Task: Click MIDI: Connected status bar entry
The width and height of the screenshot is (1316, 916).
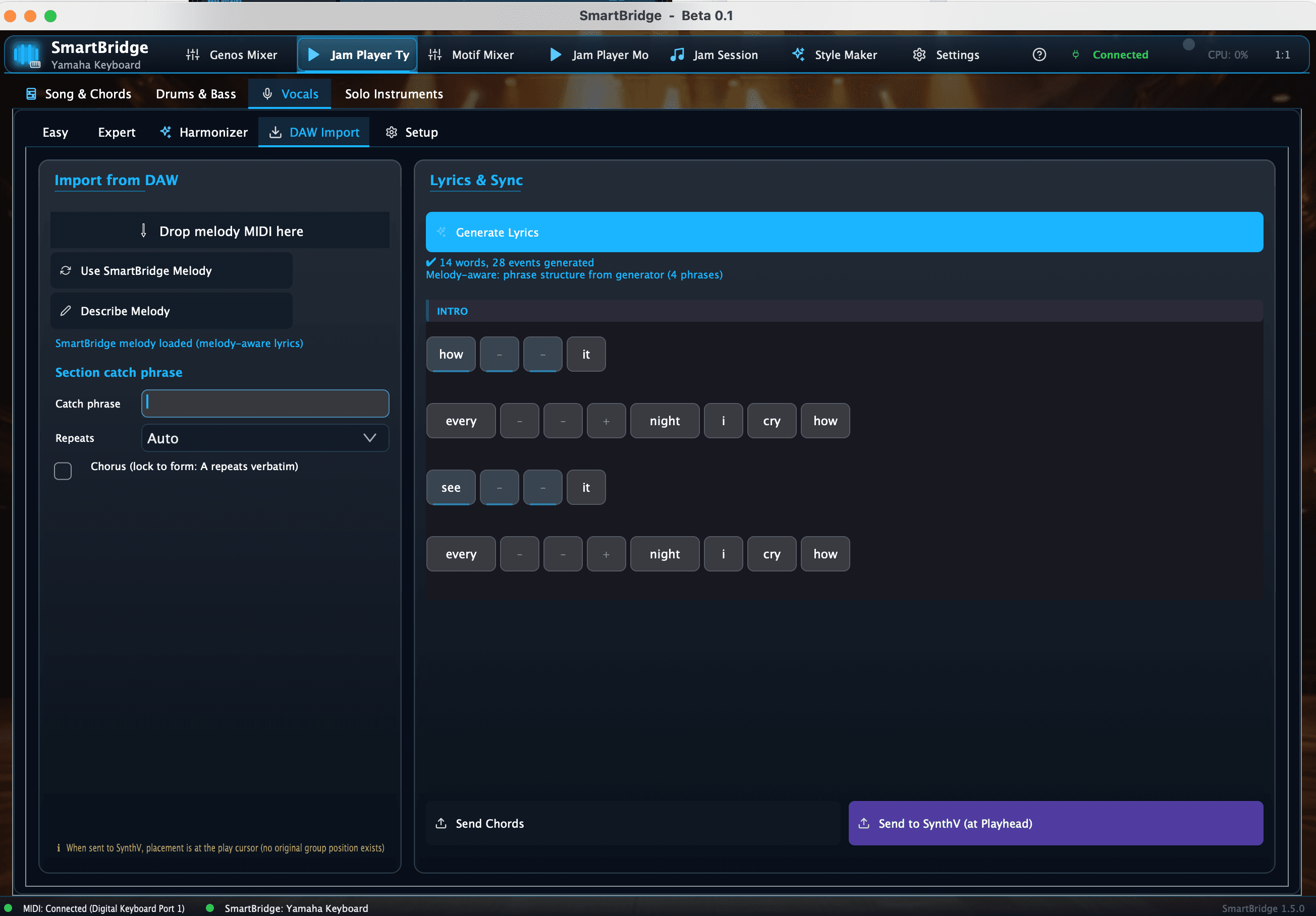Action: pyautogui.click(x=104, y=908)
